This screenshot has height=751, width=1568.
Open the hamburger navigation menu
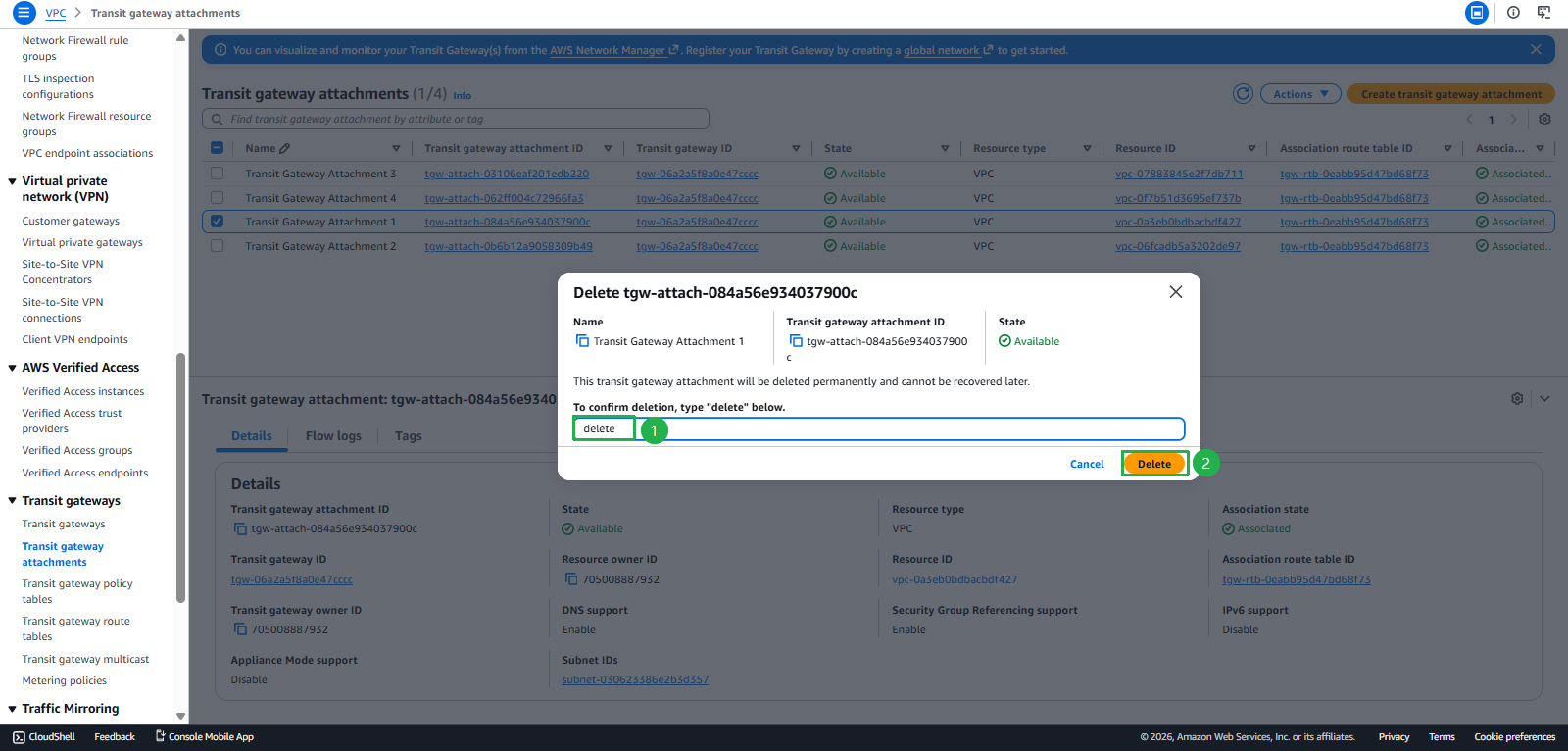tap(24, 13)
